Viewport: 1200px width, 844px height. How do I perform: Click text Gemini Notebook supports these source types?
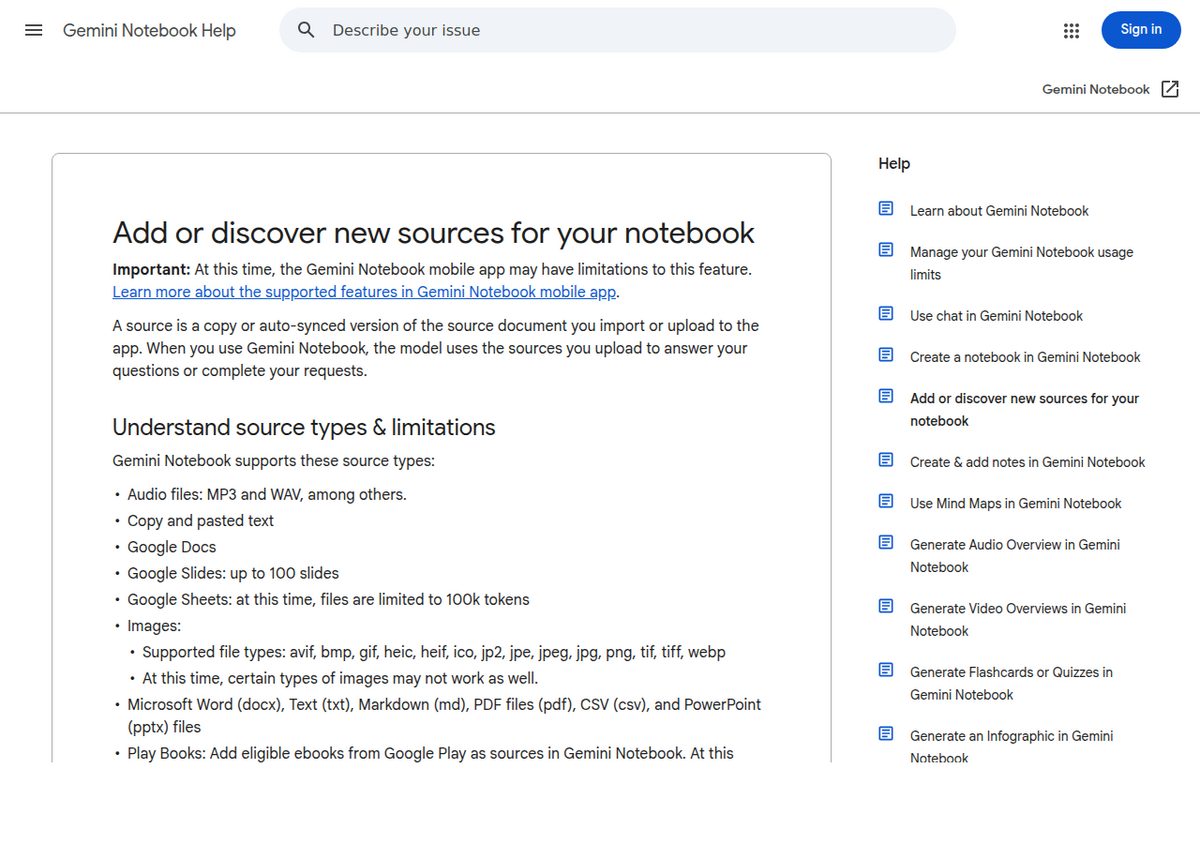[x=273, y=461]
